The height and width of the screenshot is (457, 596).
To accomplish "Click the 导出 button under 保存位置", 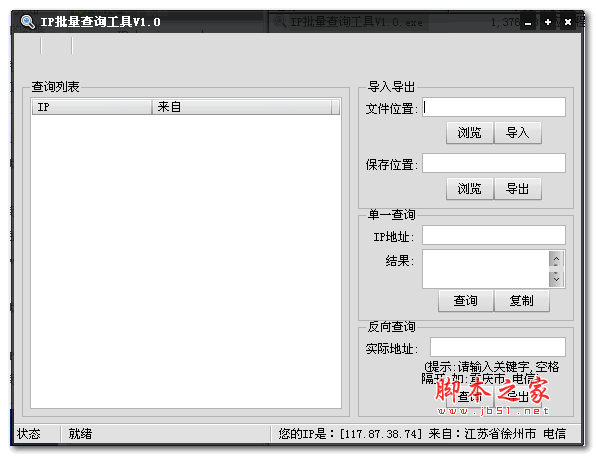I will (518, 189).
